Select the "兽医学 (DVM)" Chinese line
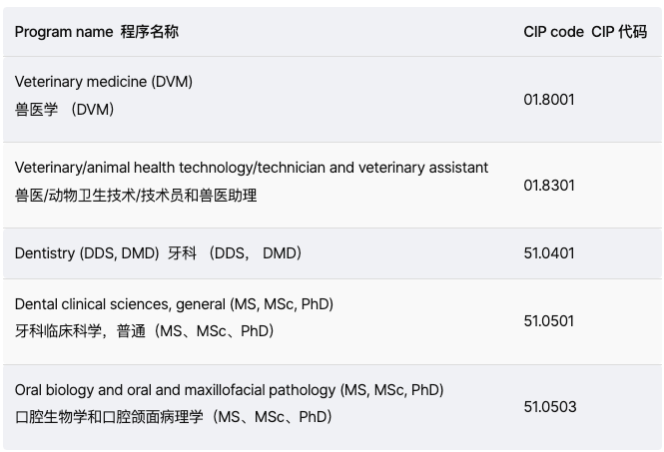The height and width of the screenshot is (452, 664). [x=64, y=110]
